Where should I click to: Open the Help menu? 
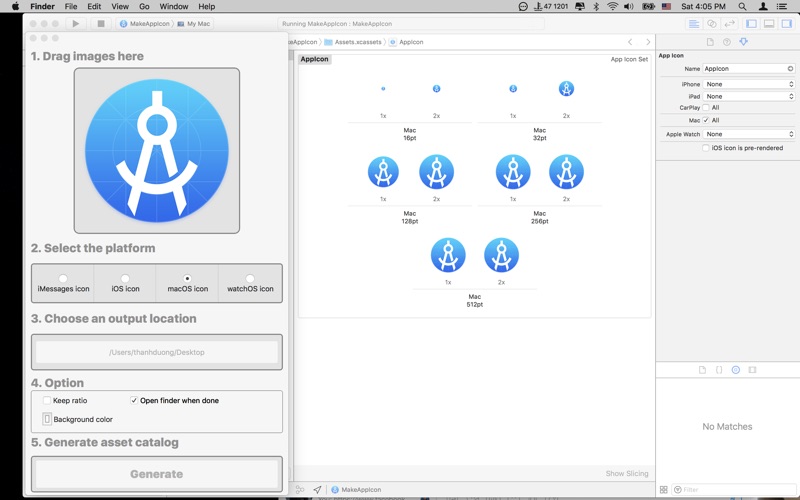[x=207, y=6]
